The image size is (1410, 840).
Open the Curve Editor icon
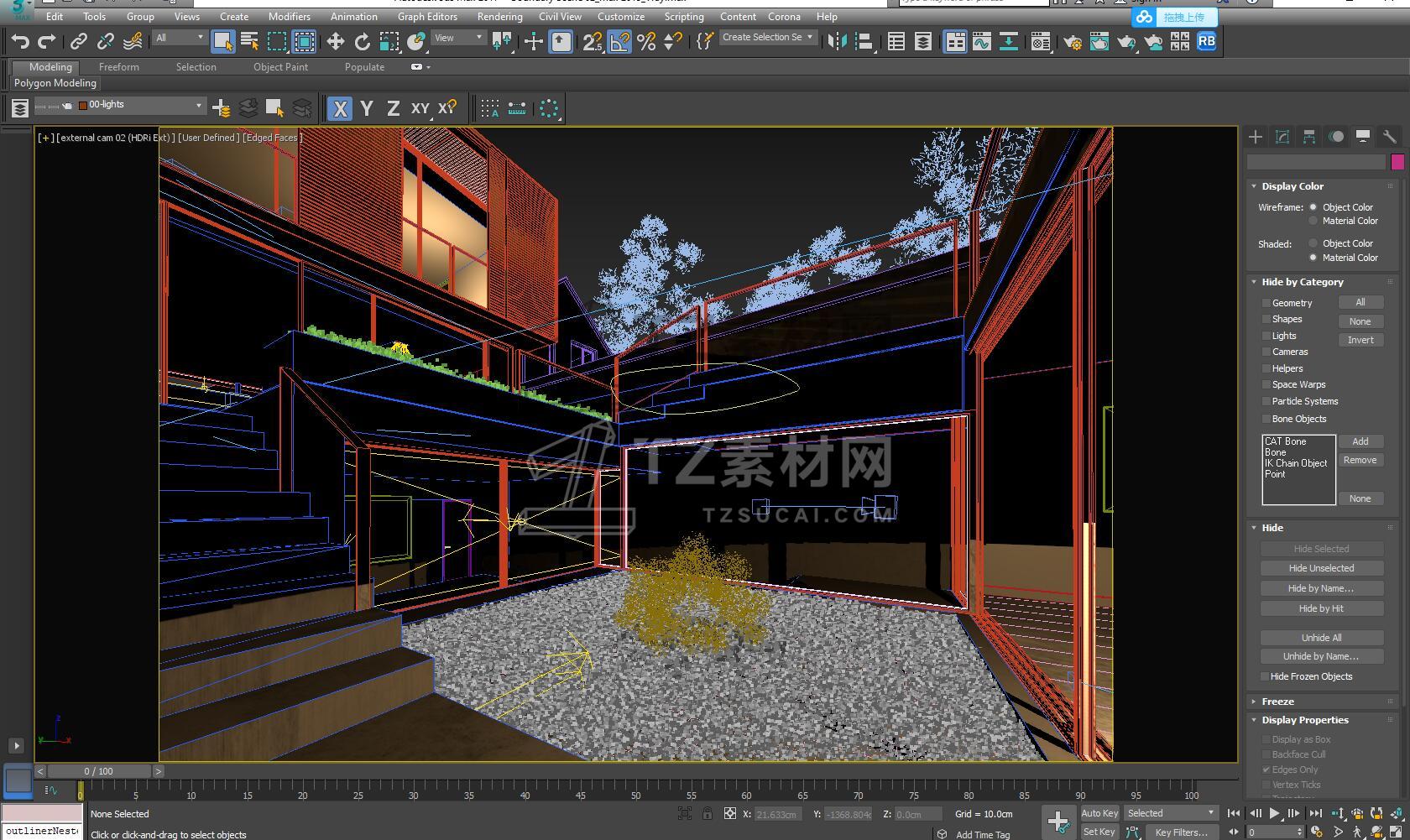click(x=981, y=41)
